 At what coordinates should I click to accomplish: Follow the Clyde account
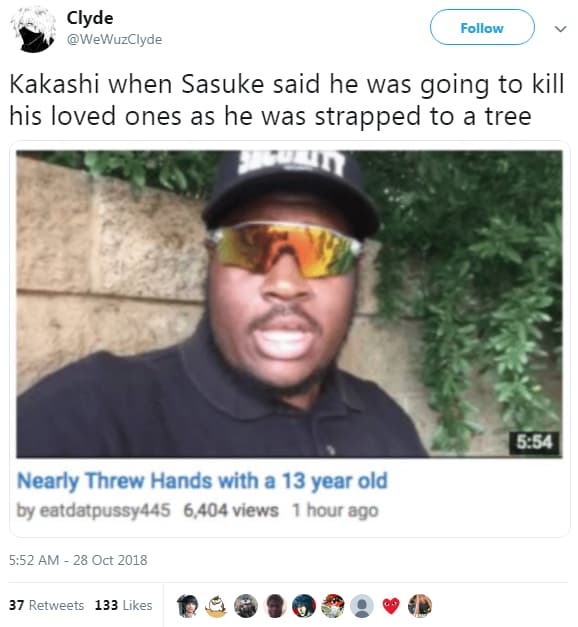tap(482, 28)
